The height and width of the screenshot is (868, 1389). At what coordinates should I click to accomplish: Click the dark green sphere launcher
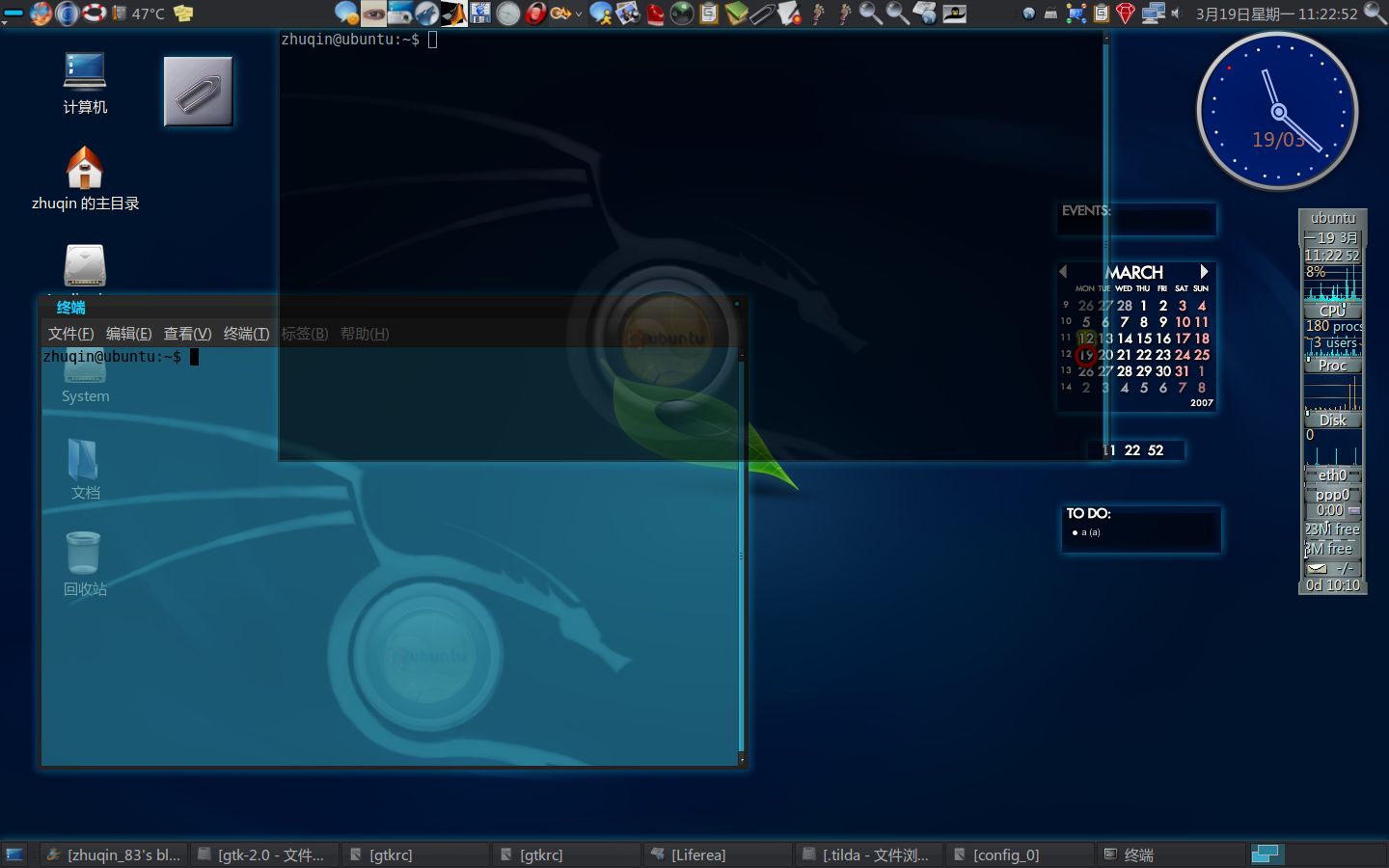pyautogui.click(x=682, y=14)
